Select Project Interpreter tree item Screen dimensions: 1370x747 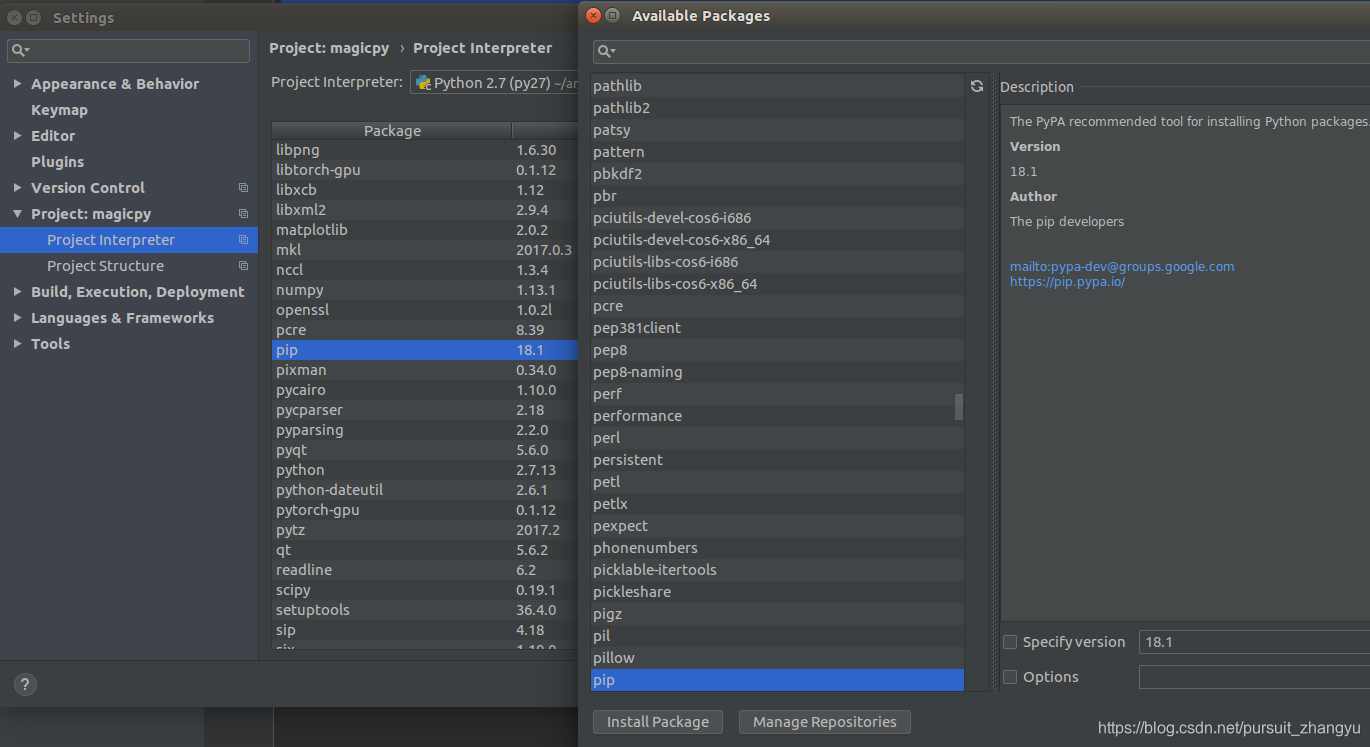(x=129, y=240)
